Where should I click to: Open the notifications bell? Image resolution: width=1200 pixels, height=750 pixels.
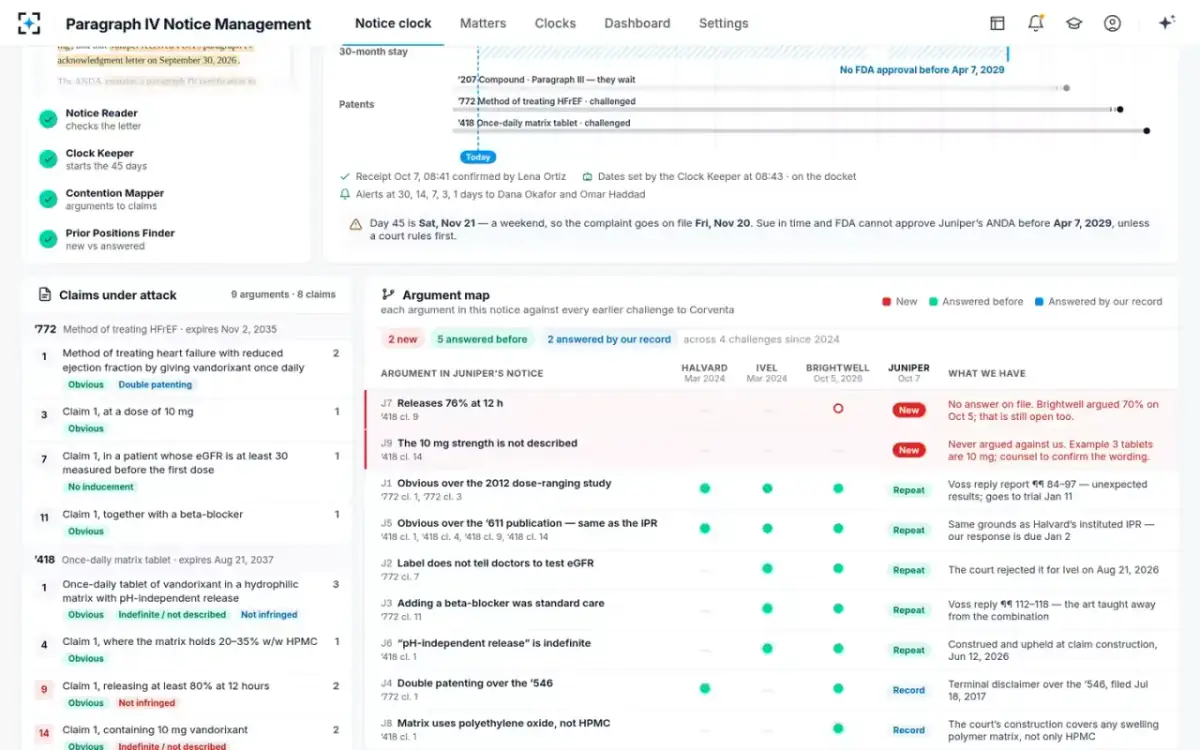[1035, 23]
